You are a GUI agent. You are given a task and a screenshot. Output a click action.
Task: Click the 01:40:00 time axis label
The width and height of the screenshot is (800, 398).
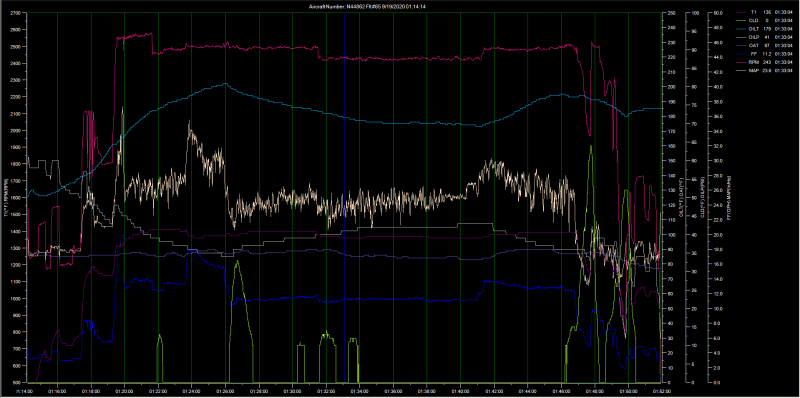[460, 390]
